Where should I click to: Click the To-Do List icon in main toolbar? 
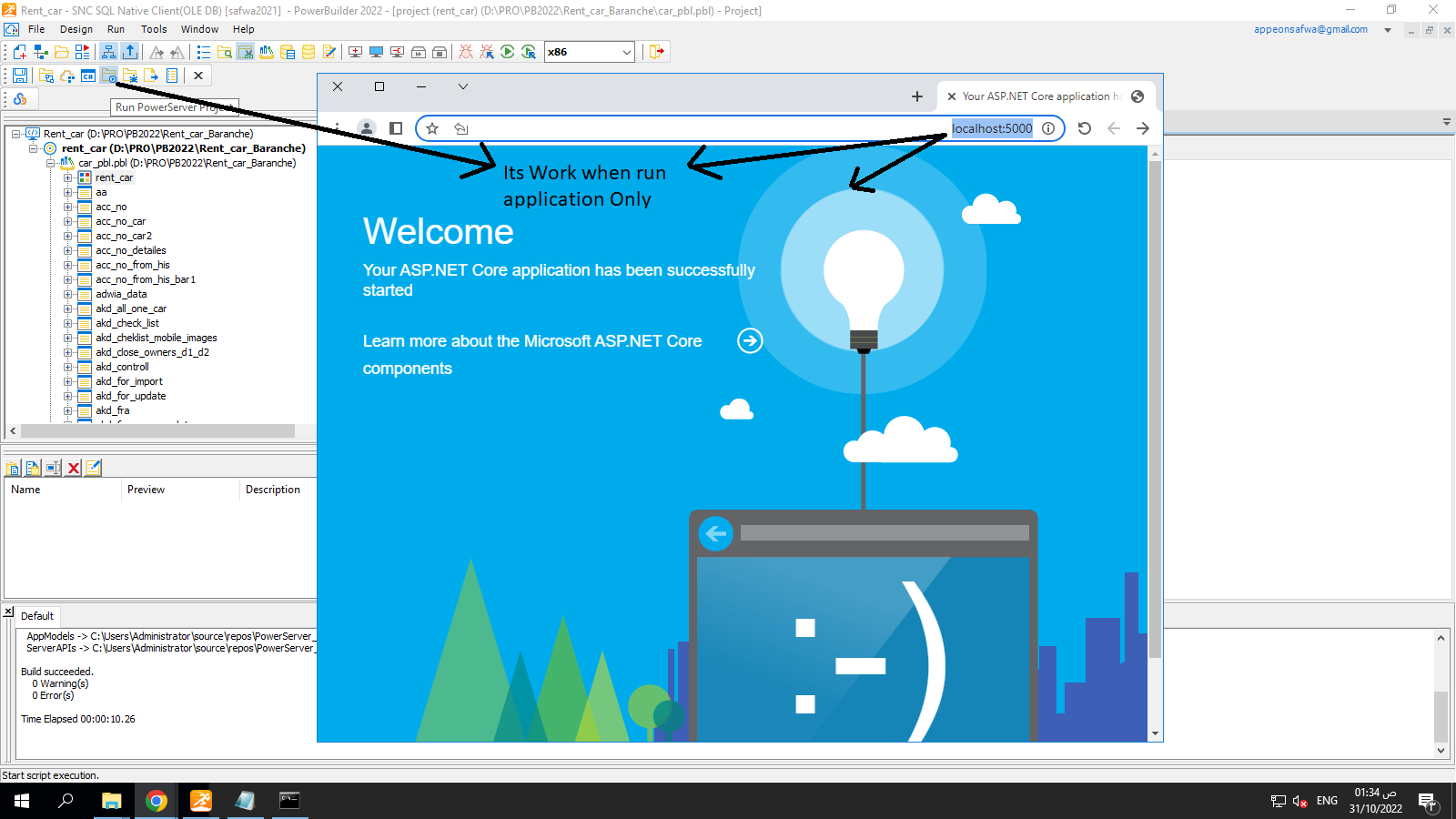coord(204,52)
